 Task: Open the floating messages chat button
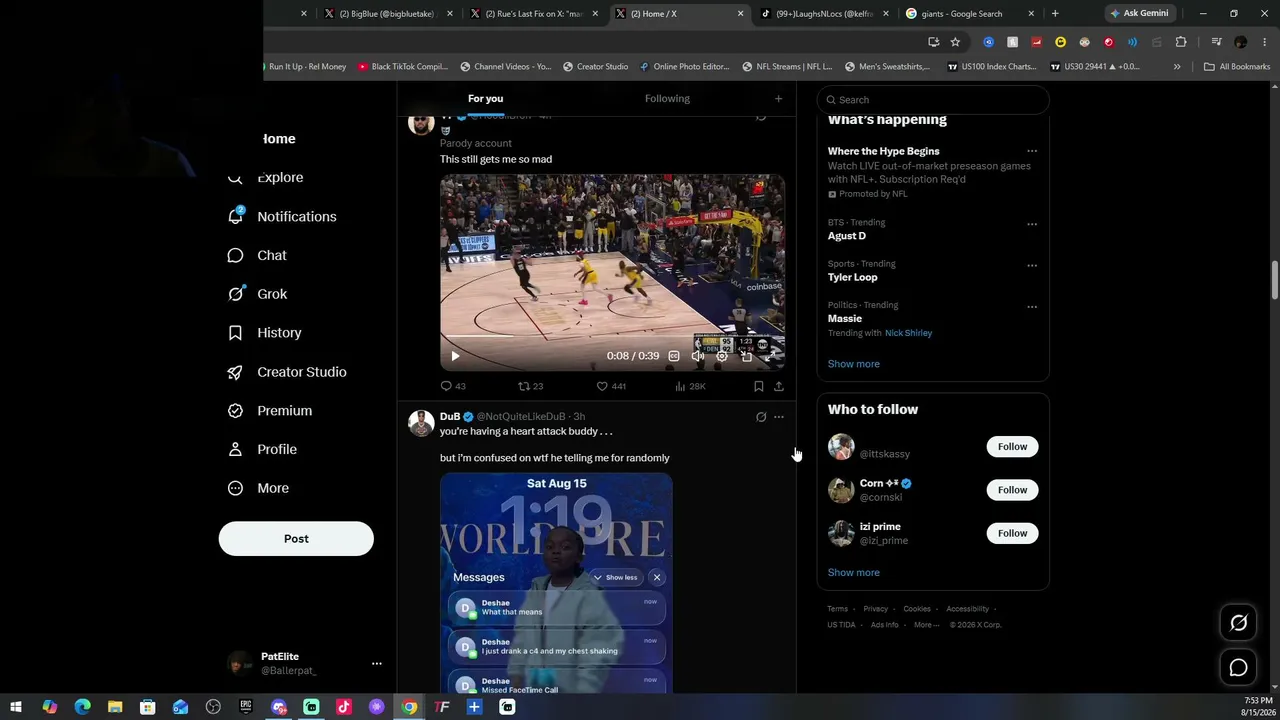[1238, 667]
